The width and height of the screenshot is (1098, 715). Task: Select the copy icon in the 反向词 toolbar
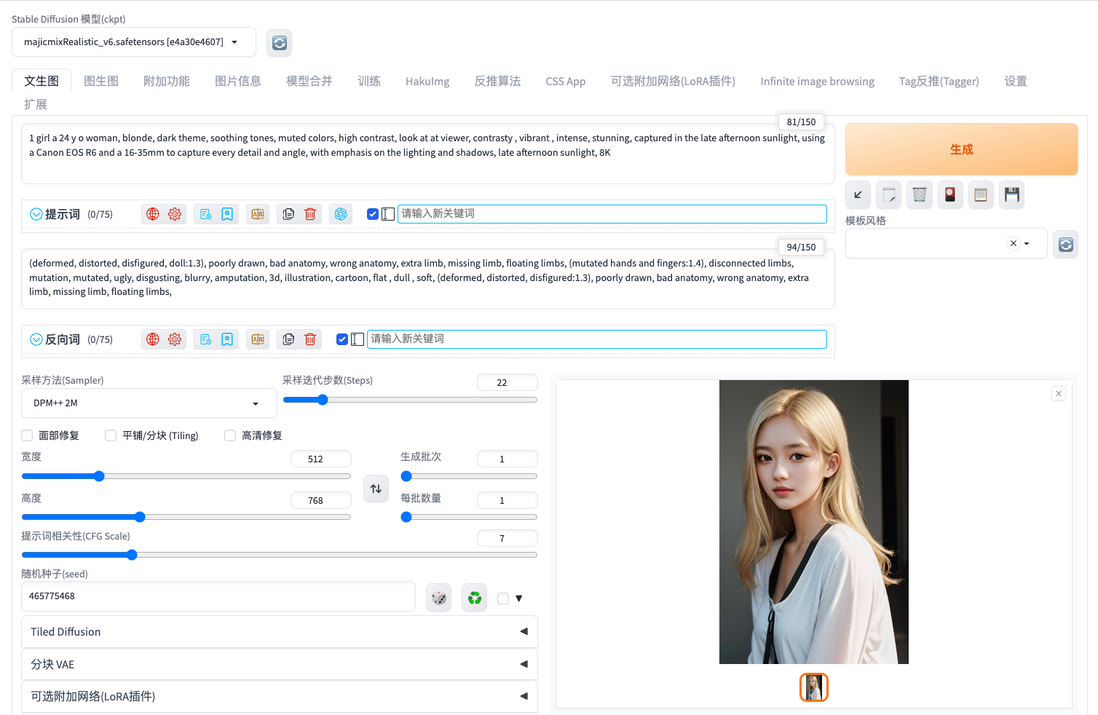point(288,339)
